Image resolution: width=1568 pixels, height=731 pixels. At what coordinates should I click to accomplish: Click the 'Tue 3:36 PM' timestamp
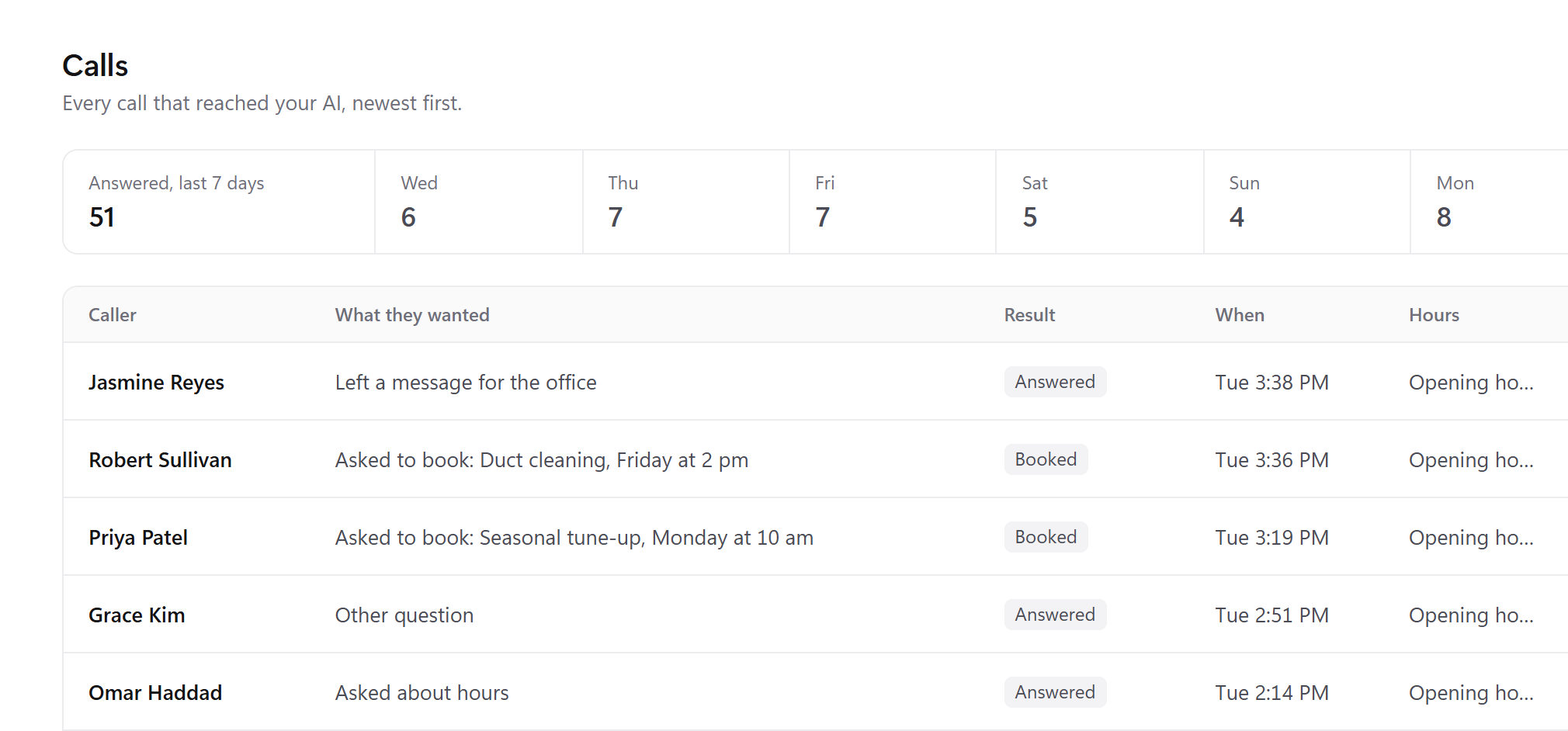tap(1272, 460)
